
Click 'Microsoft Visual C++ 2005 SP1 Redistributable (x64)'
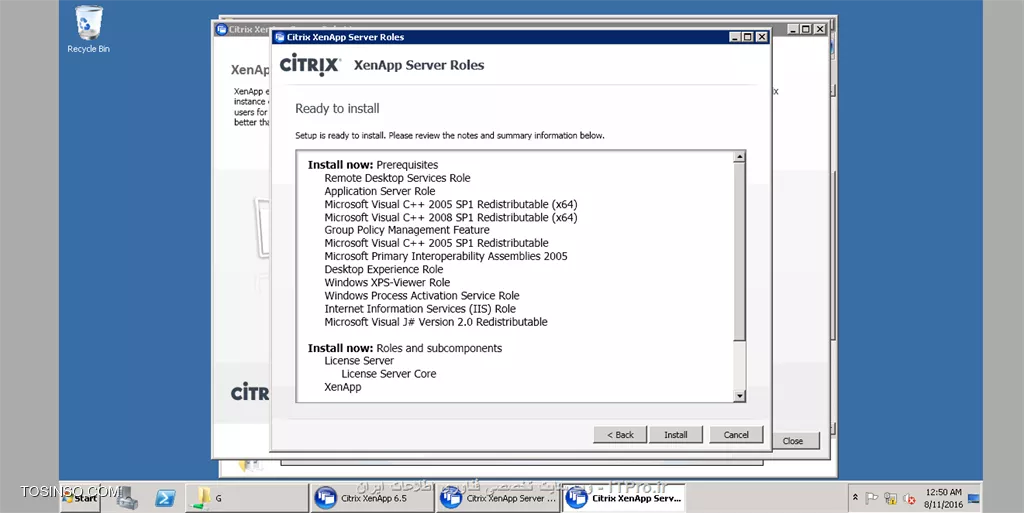click(x=451, y=204)
